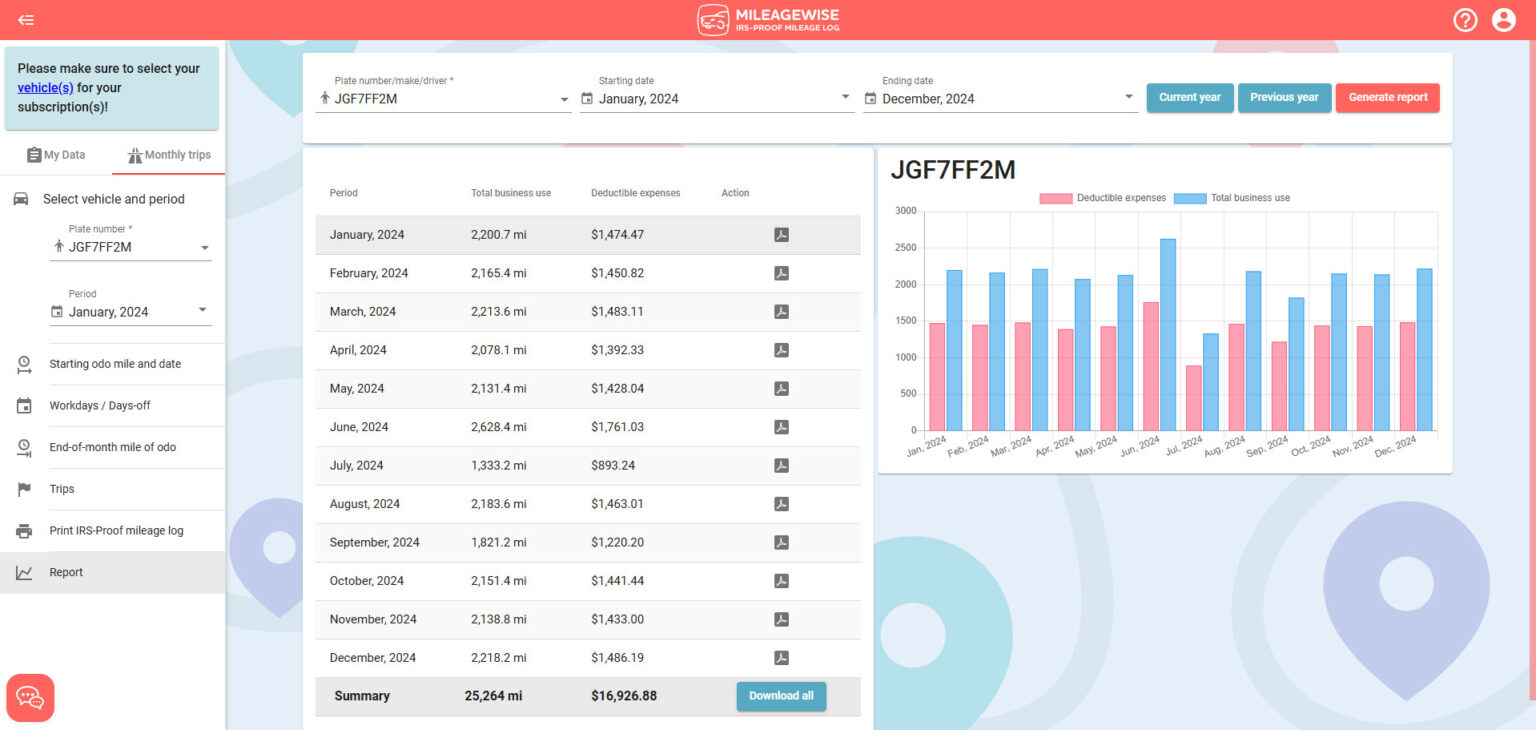Image resolution: width=1536 pixels, height=730 pixels.
Task: Open Workdays / Days-off section
Action: pos(112,406)
